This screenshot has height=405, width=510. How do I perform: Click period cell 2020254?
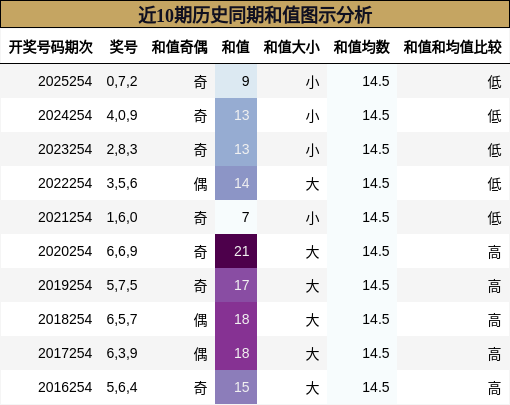pos(65,251)
